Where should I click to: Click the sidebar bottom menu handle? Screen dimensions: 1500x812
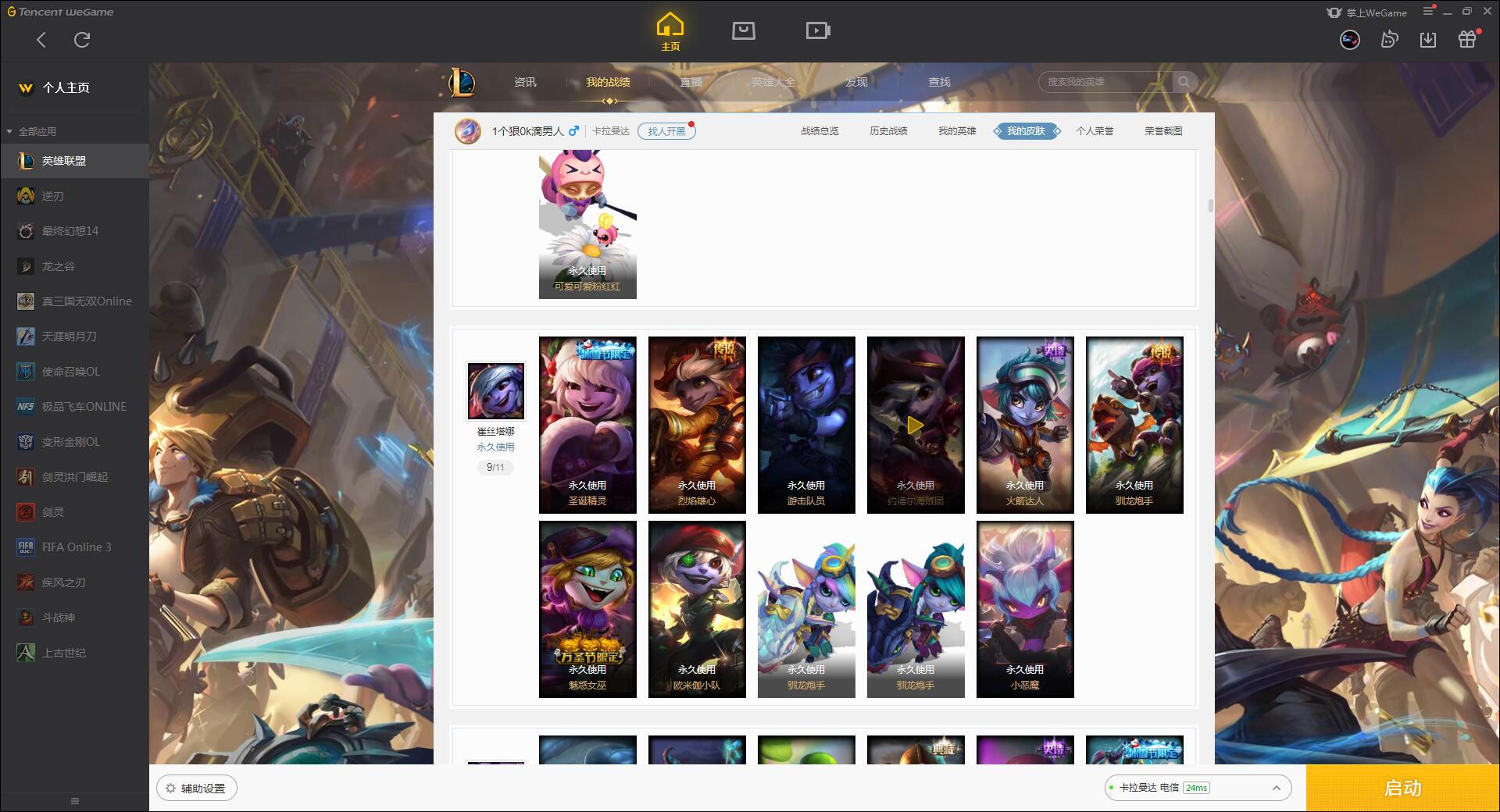(x=75, y=801)
